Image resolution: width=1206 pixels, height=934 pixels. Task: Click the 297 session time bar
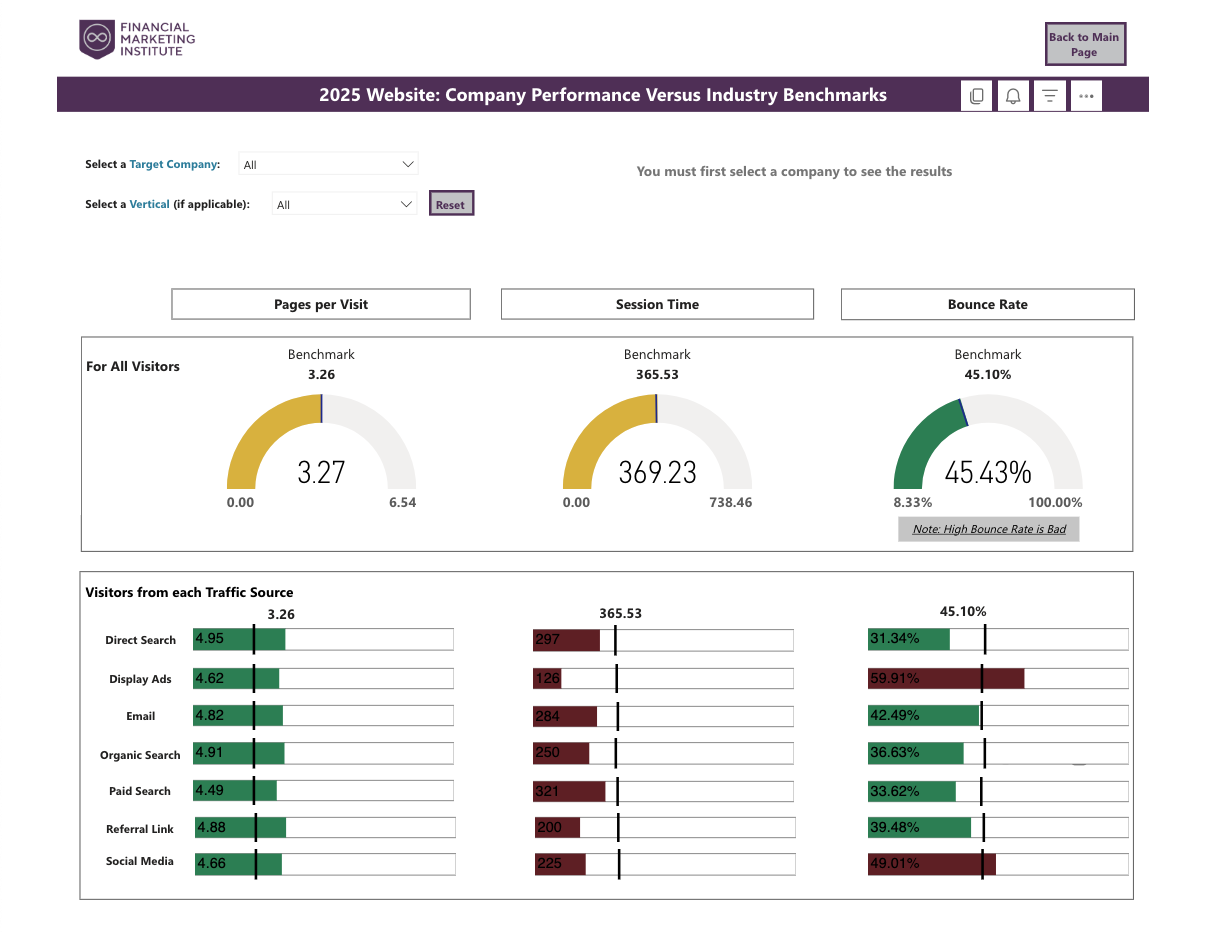566,639
